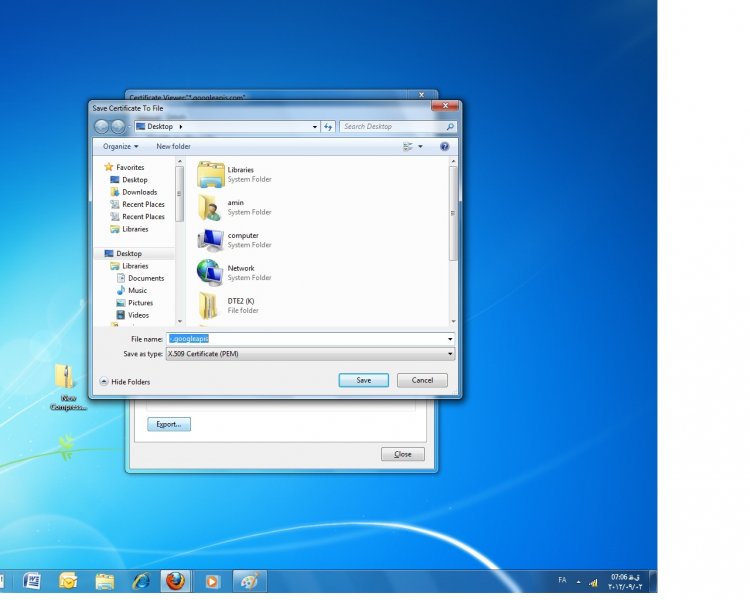
Task: Select Pictures in navigation tree
Action: [135, 303]
